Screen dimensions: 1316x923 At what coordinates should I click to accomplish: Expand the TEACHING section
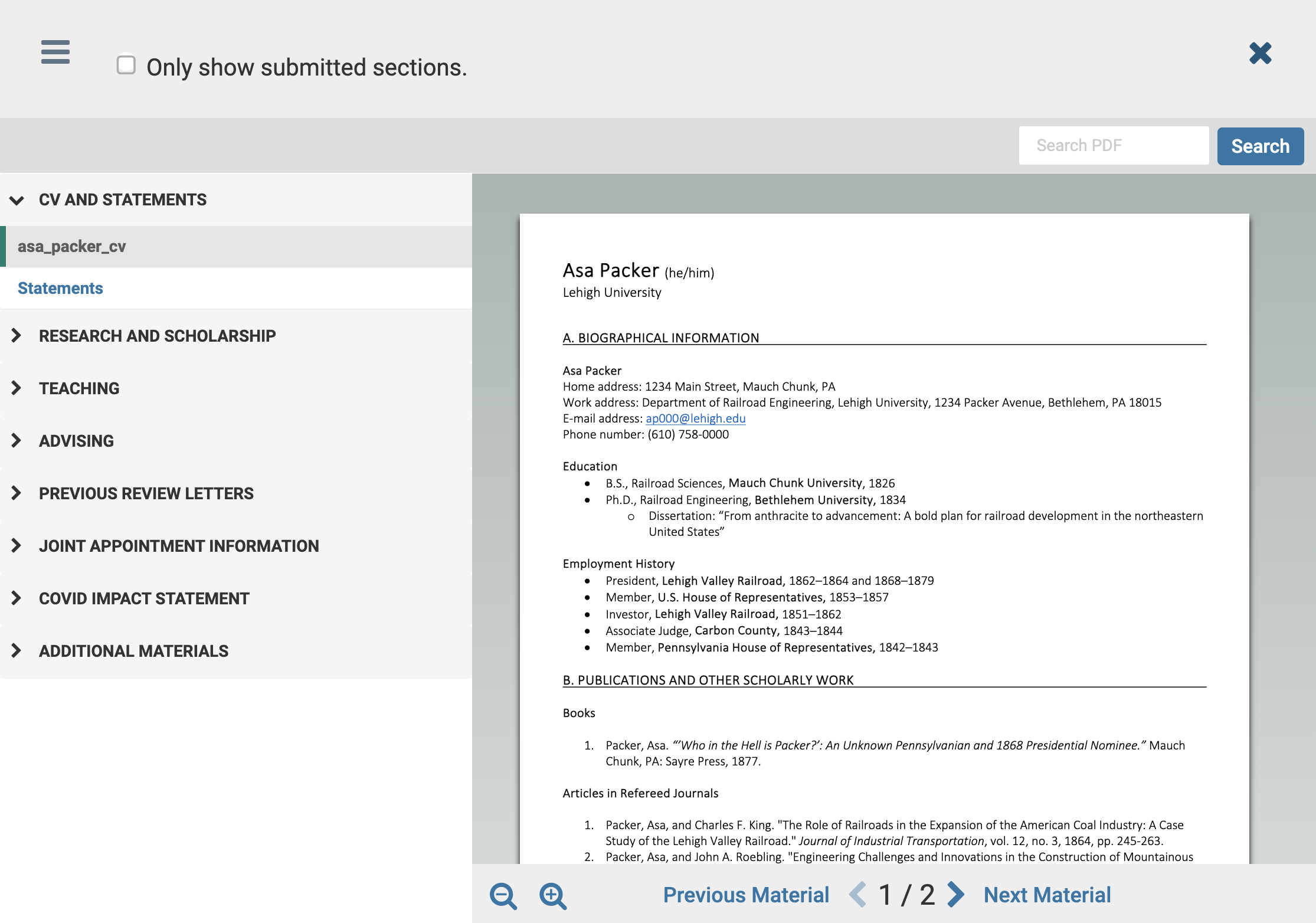coord(236,388)
